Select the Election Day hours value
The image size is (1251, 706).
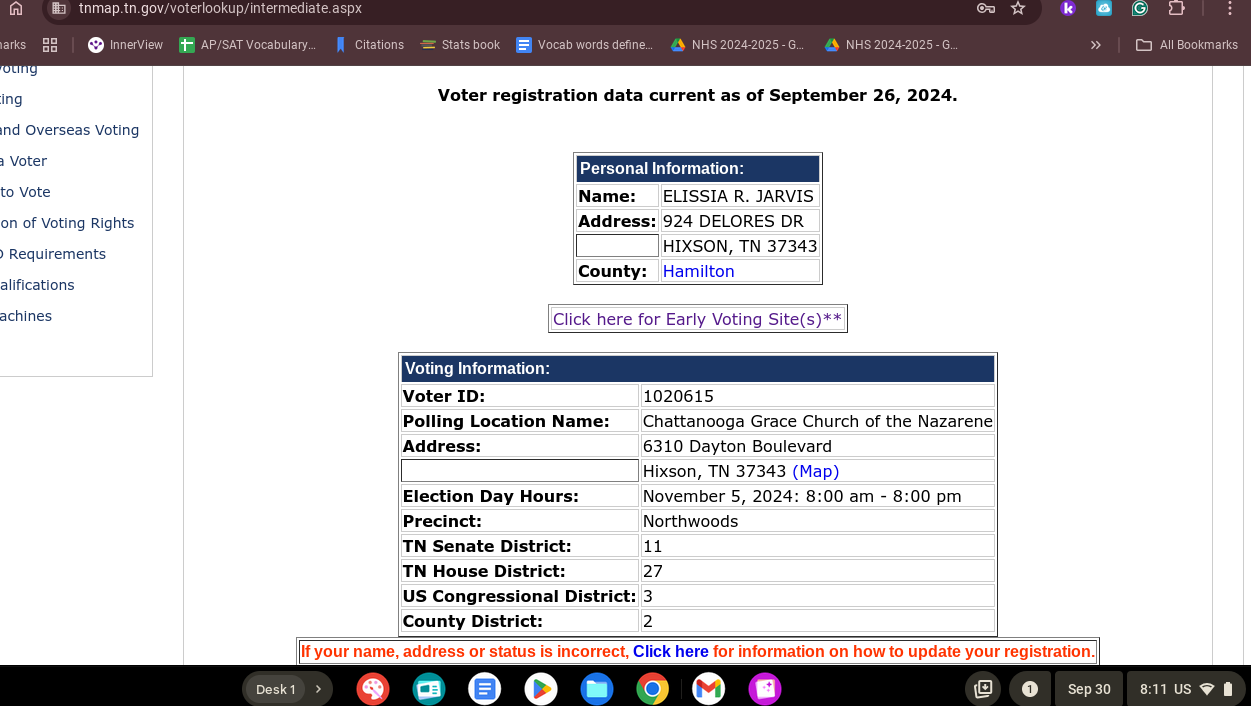pos(802,496)
